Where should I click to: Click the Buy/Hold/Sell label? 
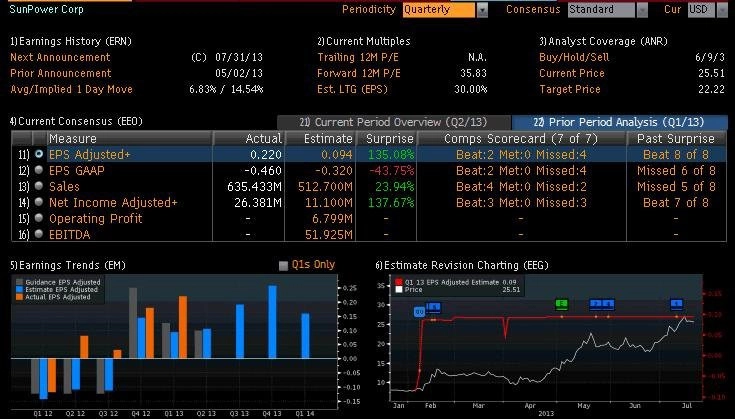click(x=574, y=57)
